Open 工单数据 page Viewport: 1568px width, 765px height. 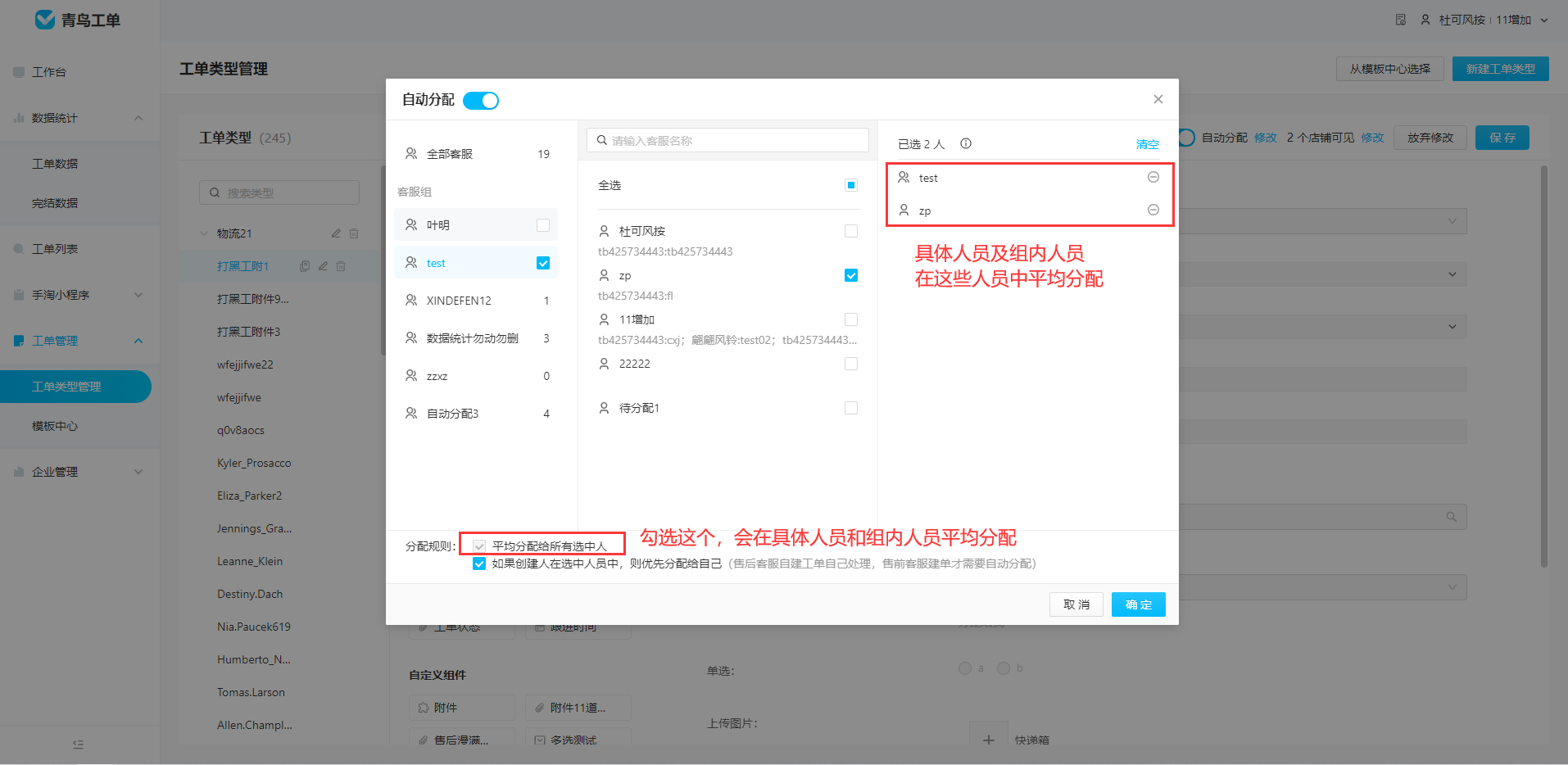55,164
